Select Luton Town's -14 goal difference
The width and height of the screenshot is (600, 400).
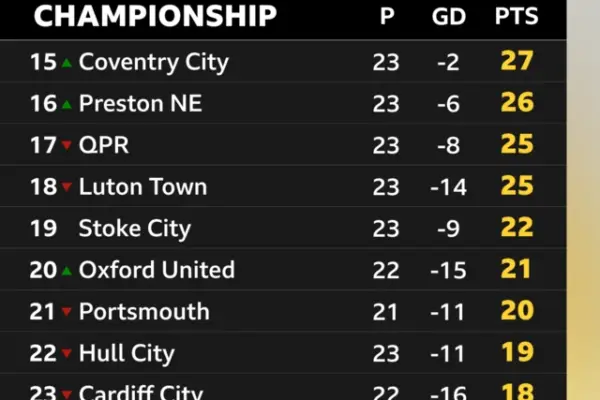coord(448,187)
